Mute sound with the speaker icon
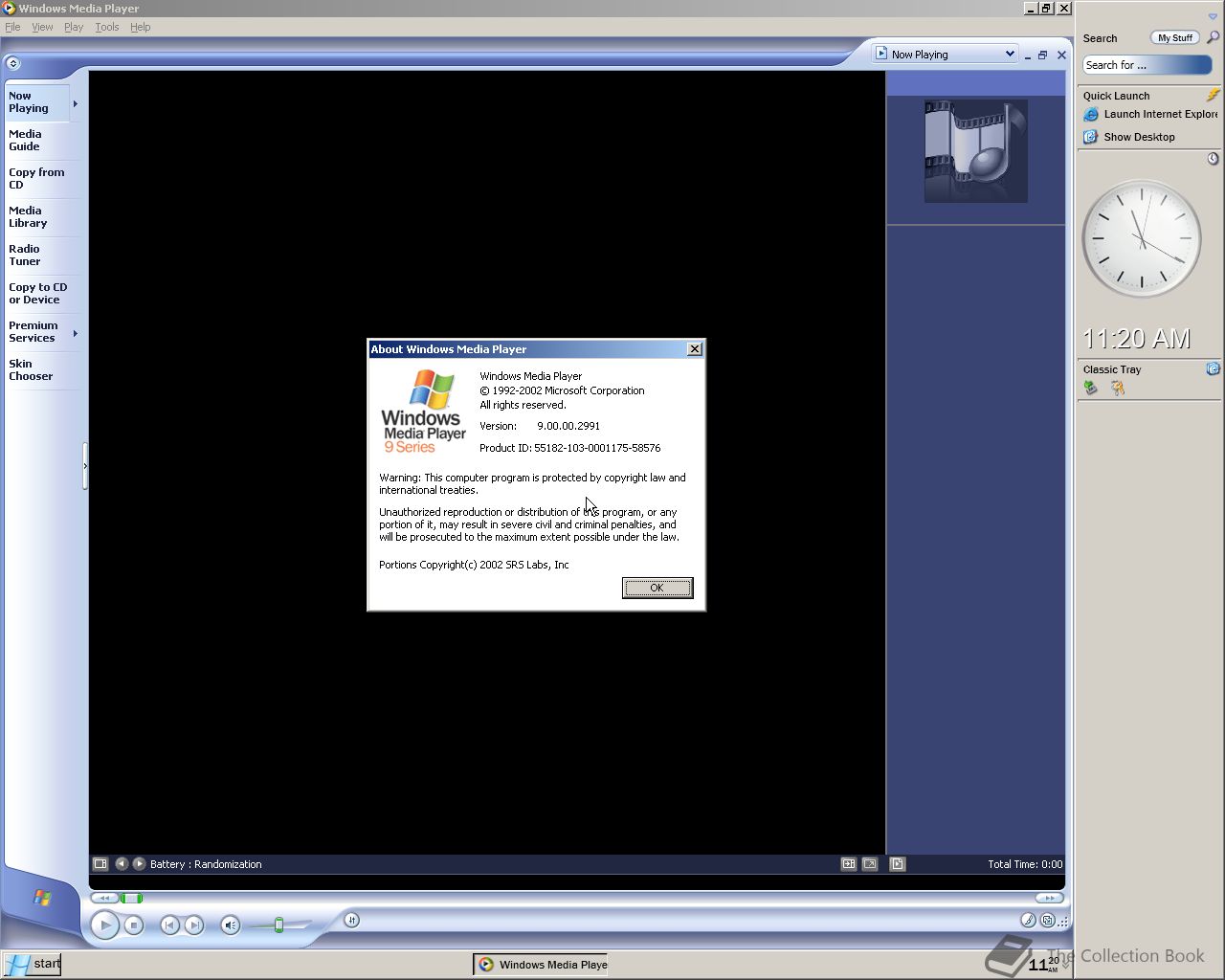The width and height of the screenshot is (1225, 980). pos(230,925)
